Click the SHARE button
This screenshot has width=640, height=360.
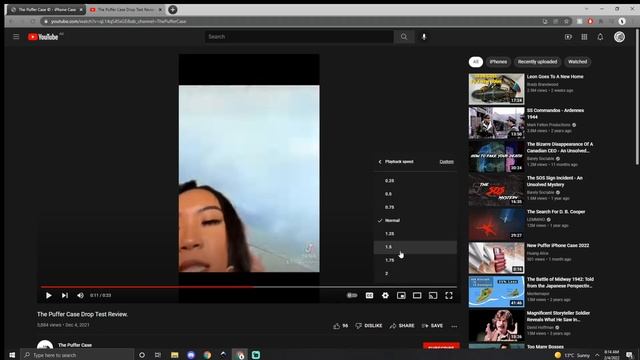(x=402, y=326)
